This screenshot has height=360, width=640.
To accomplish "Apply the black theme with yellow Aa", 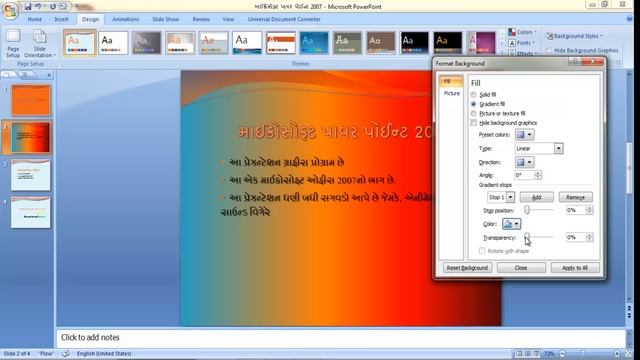I will (448, 43).
